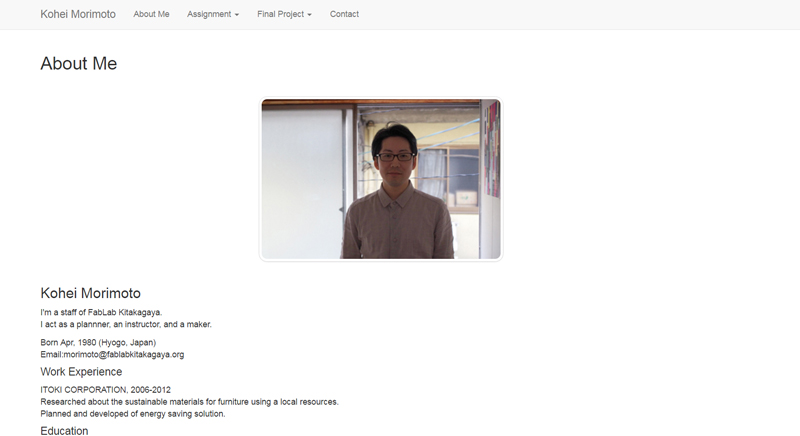Viewport: 800px width, 436px height.
Task: Expand the Final Project dropdown menu
Action: point(284,14)
